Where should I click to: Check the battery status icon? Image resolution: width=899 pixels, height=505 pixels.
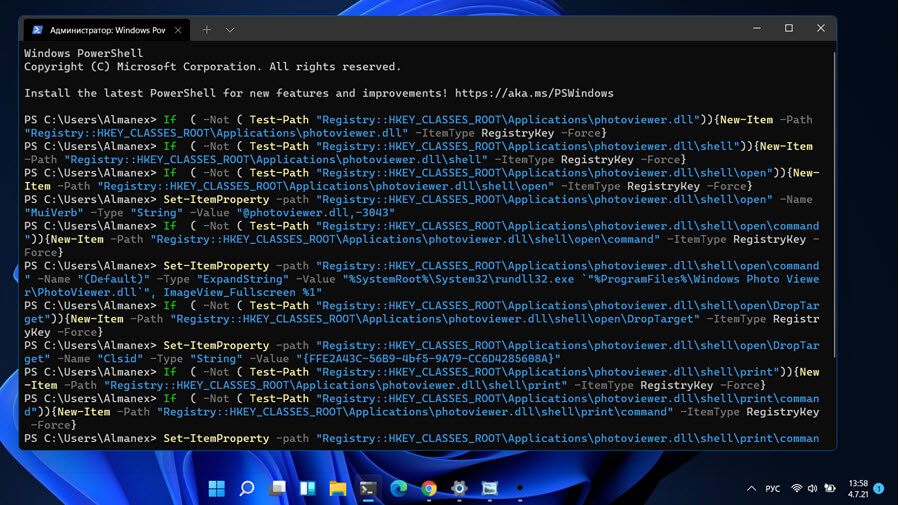[x=830, y=489]
